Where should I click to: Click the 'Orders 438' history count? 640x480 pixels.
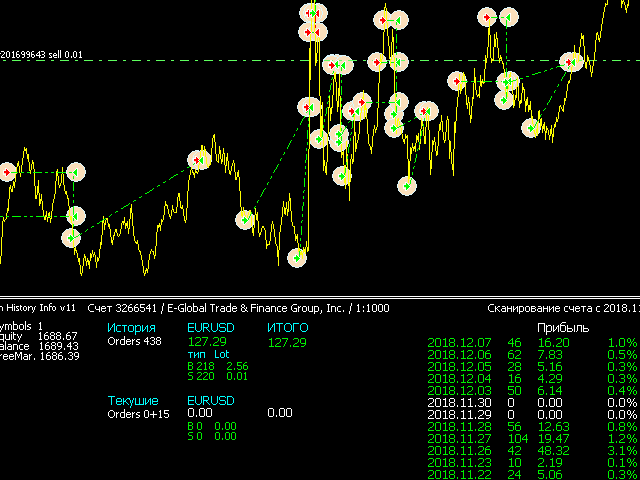pyautogui.click(x=134, y=341)
